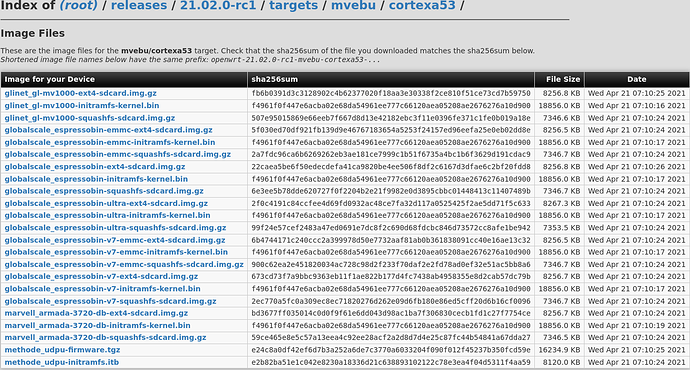Image resolution: width=690 pixels, height=370 pixels.
Task: Open globalscale_espressobin-ultra-squashfs-sdcard.img.gz link
Action: (x=115, y=227)
